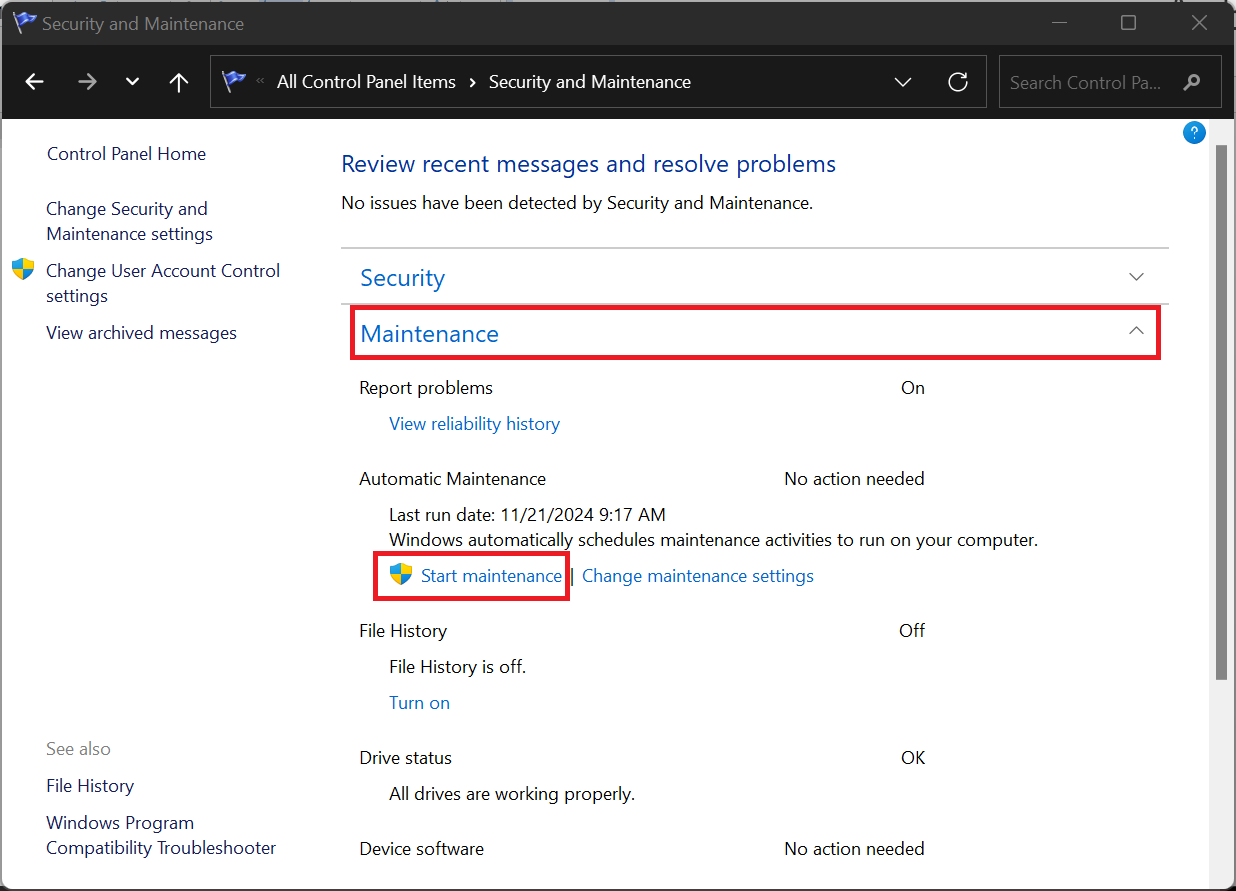This screenshot has width=1236, height=891.
Task: Click the flag icon in address bar
Action: [234, 81]
